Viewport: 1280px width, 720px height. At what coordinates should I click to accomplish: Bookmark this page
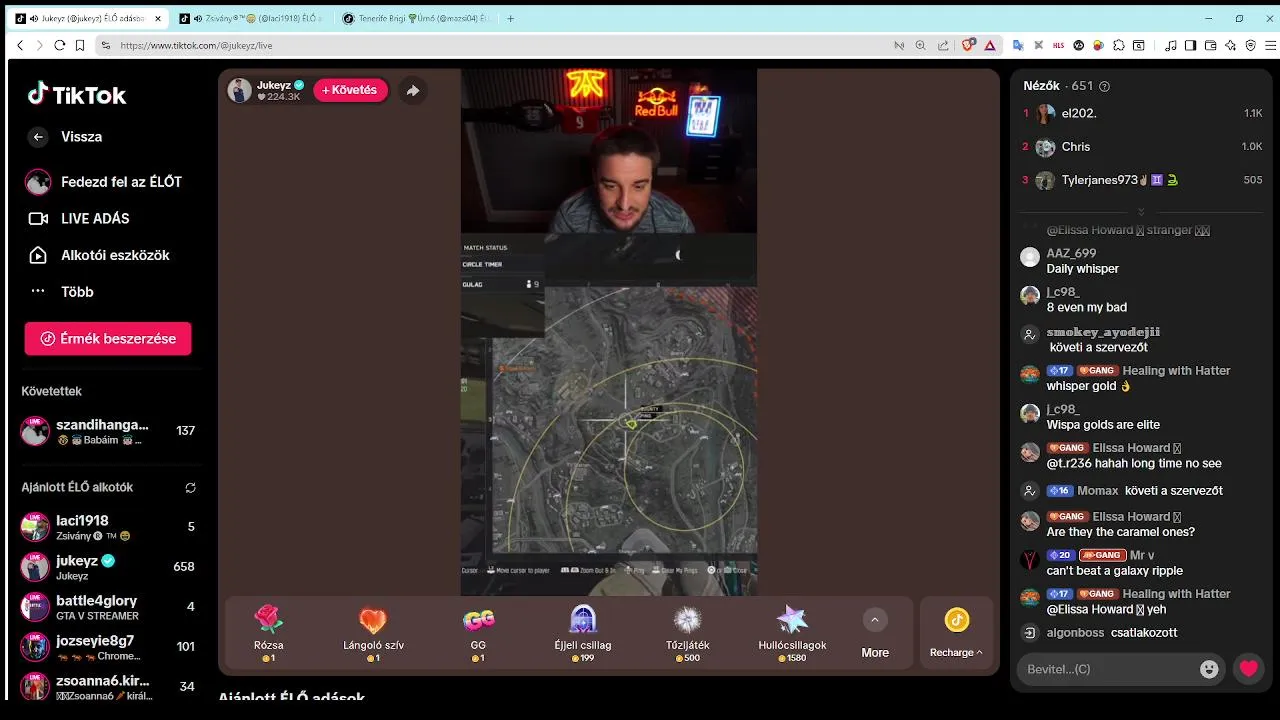[81, 45]
